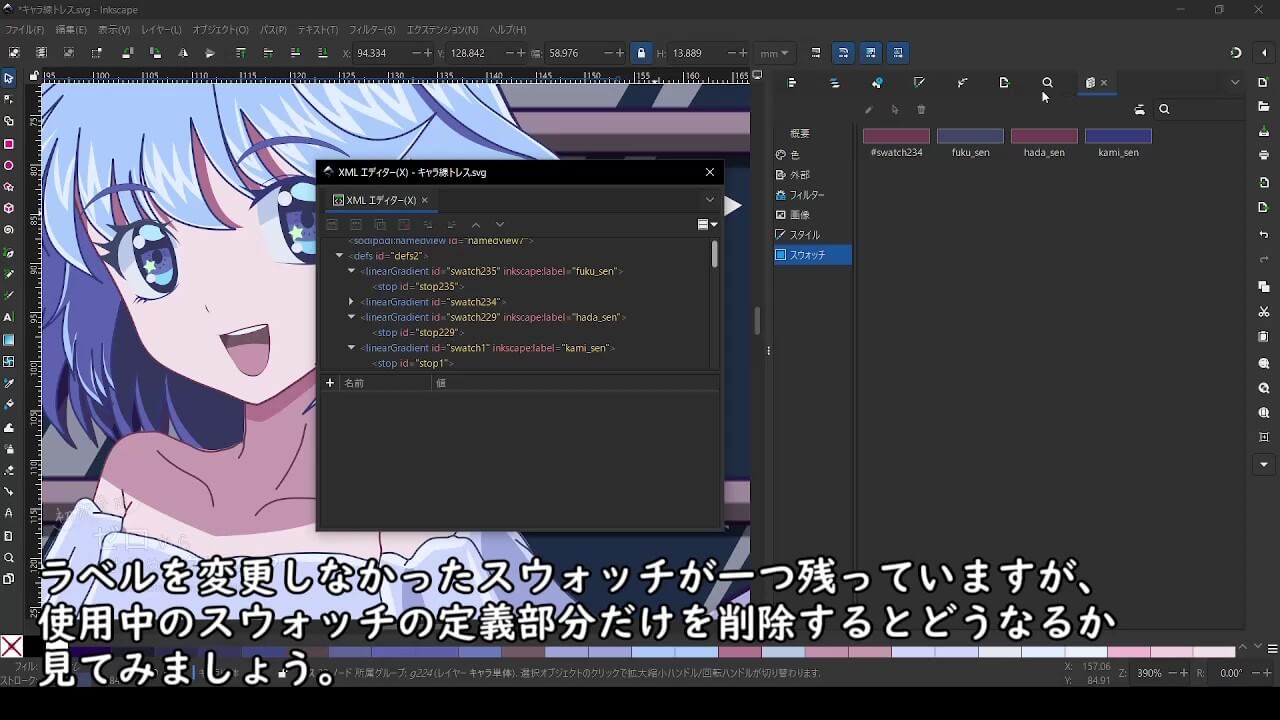This screenshot has height=720, width=1280.
Task: Open the ファイル(F) menu
Action: coord(25,30)
